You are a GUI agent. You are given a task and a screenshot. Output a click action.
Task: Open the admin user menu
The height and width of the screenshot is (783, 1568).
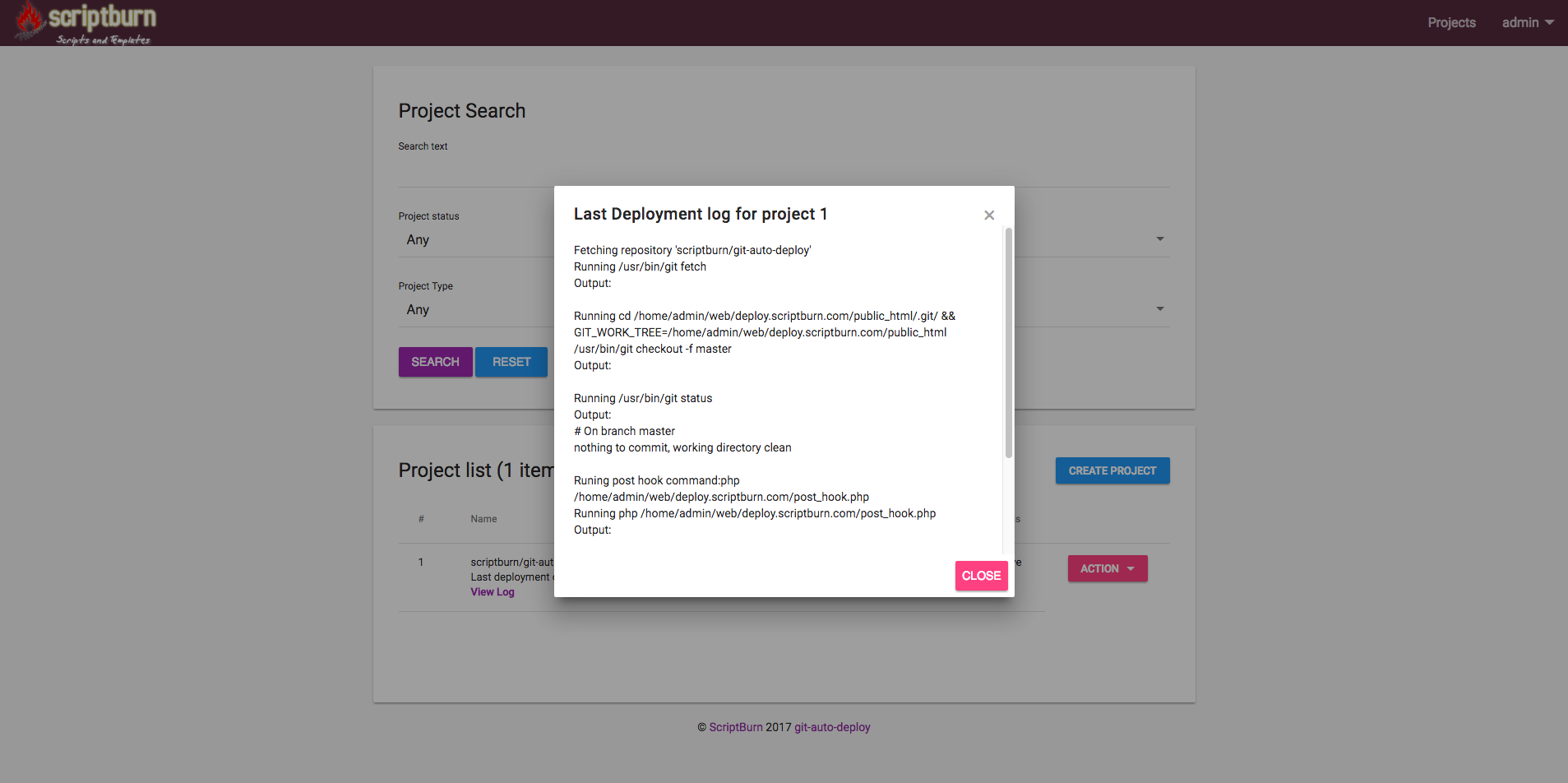[x=1527, y=23]
